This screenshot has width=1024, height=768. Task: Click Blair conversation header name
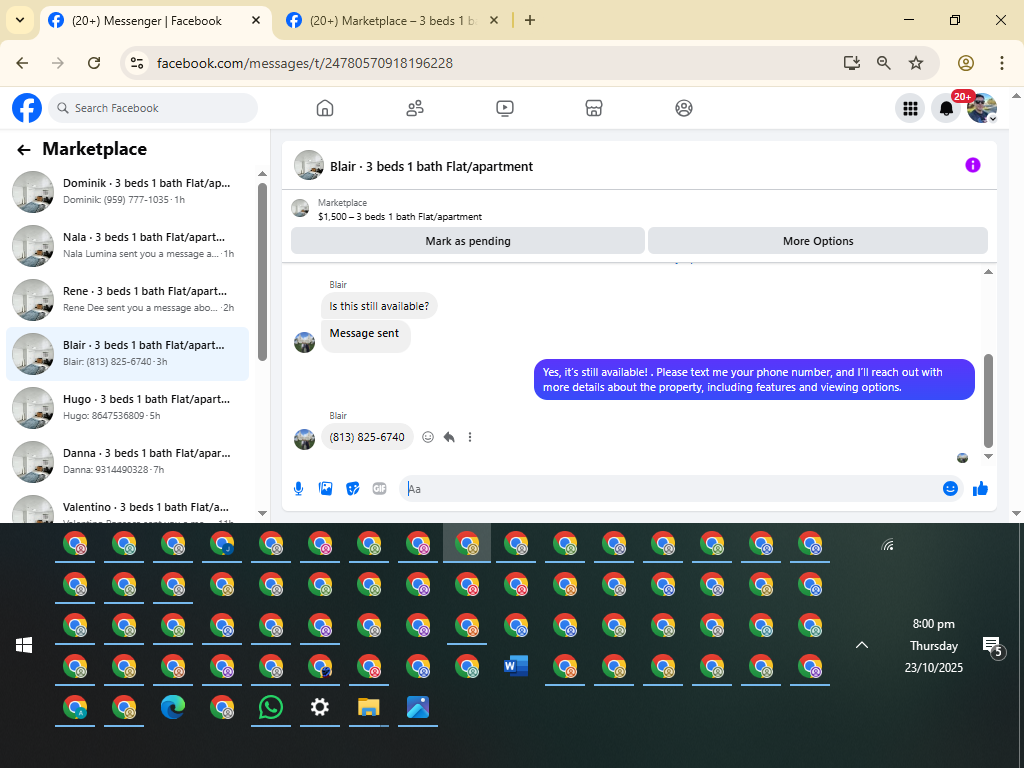[x=431, y=167]
